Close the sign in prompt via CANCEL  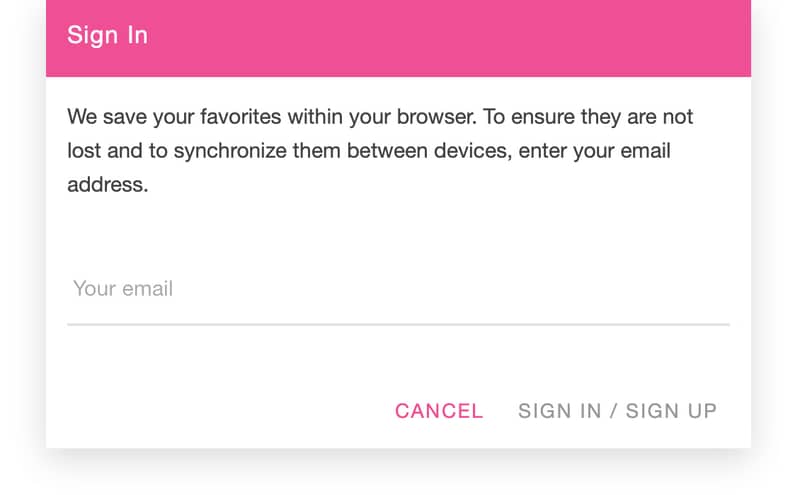(439, 411)
